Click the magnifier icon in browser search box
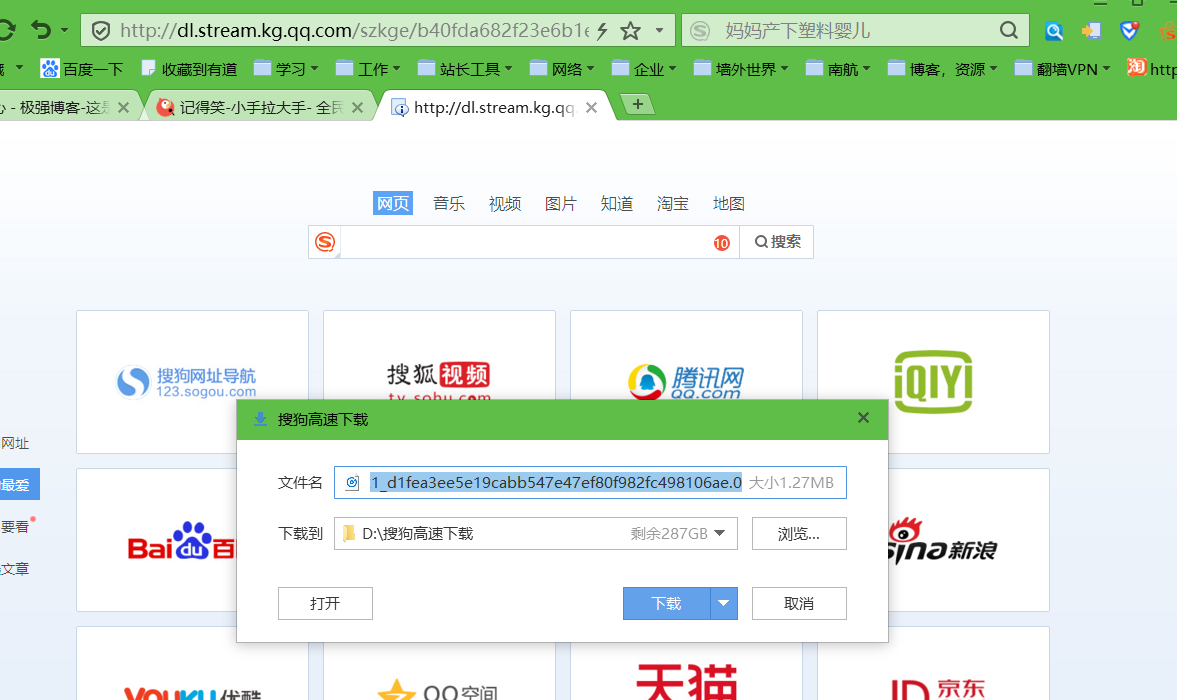Image resolution: width=1177 pixels, height=700 pixels. tap(1009, 30)
